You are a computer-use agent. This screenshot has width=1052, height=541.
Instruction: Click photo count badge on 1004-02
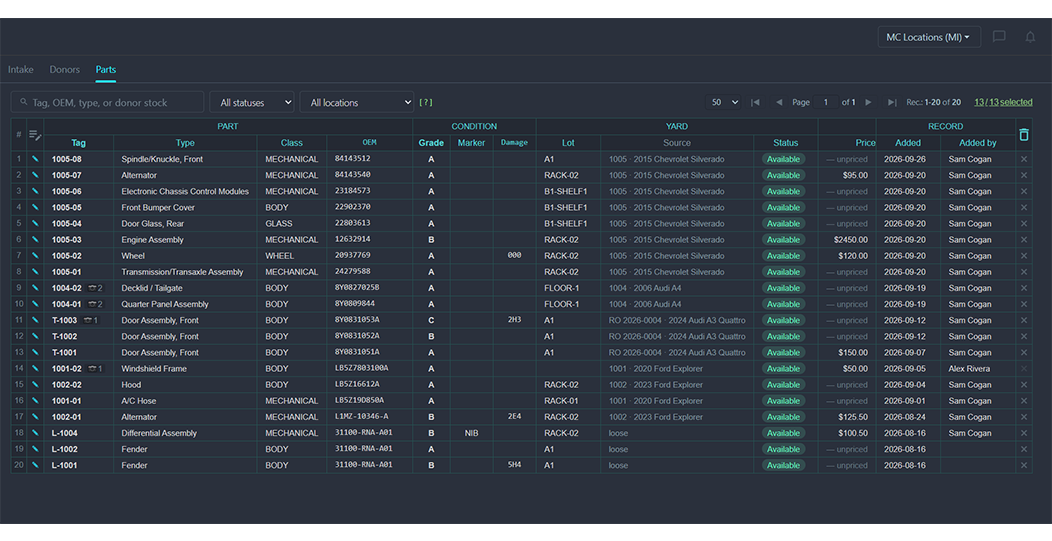click(x=95, y=288)
